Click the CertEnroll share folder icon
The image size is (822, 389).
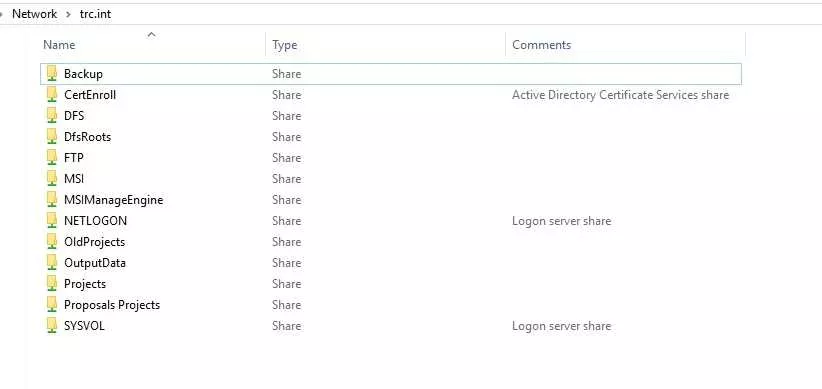(52, 95)
